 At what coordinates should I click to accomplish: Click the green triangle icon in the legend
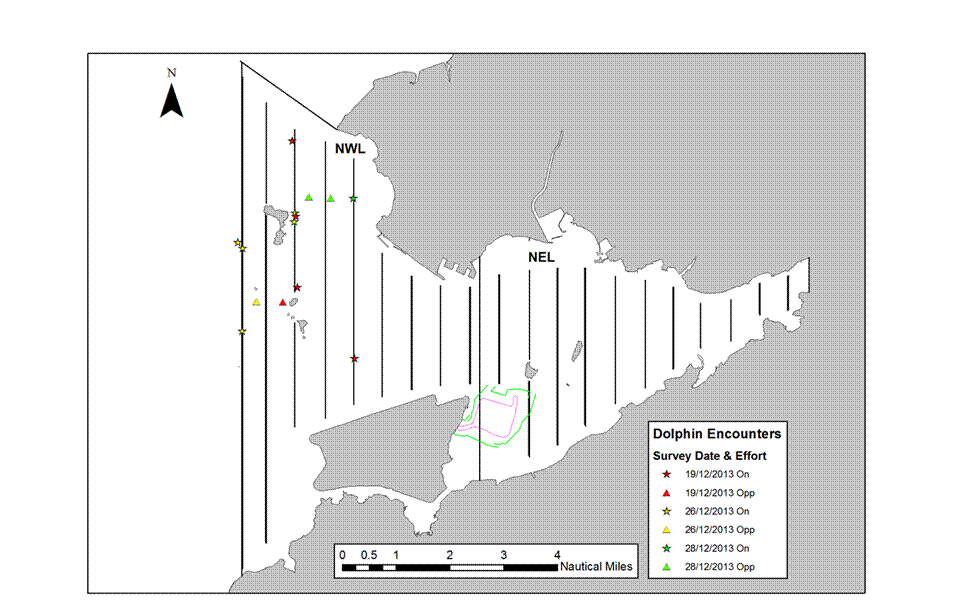tap(666, 567)
